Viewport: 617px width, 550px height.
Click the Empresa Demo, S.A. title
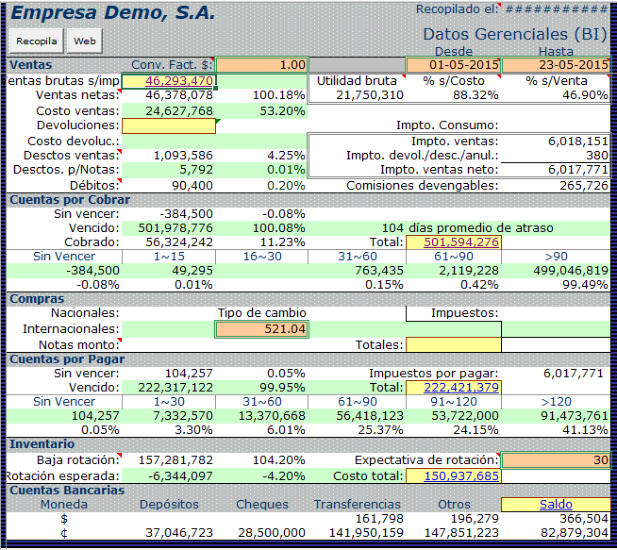[x=110, y=13]
